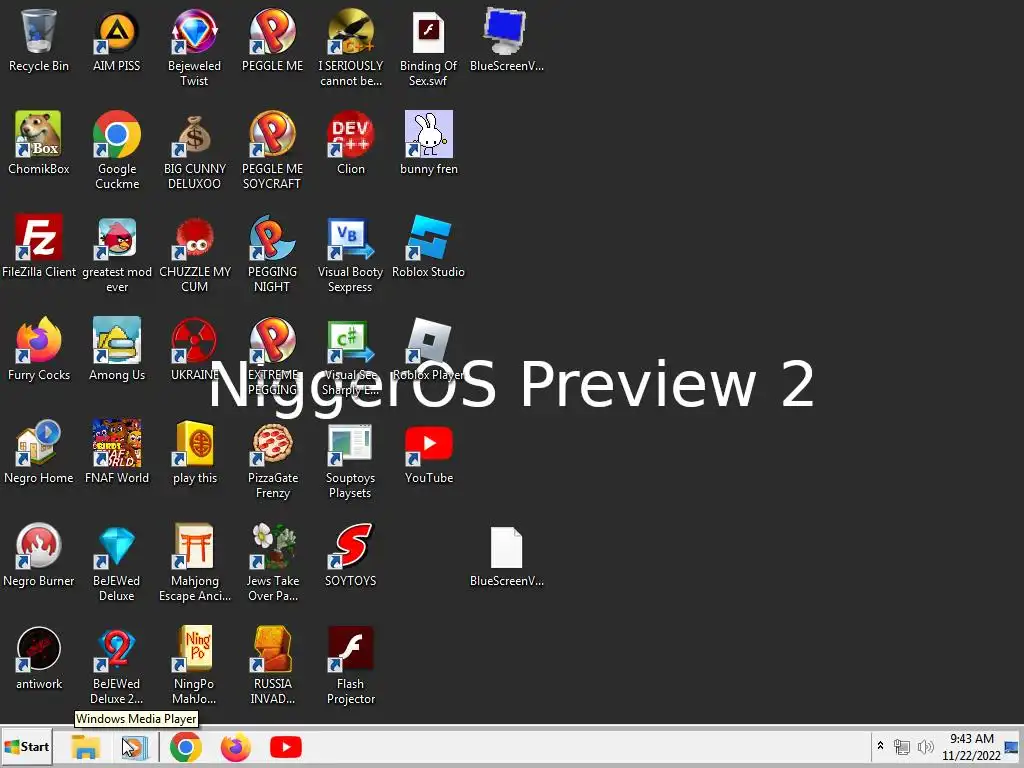Launch FileZilla Client from the desktop
The image size is (1024, 768).
(x=39, y=247)
